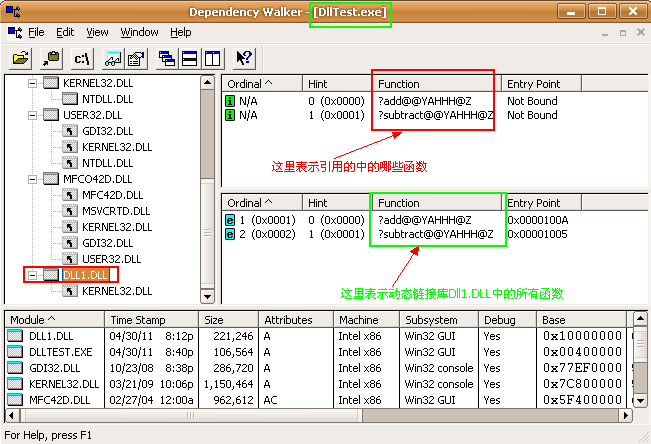Open the File menu
Screen dimensions: 651x444
36,32
